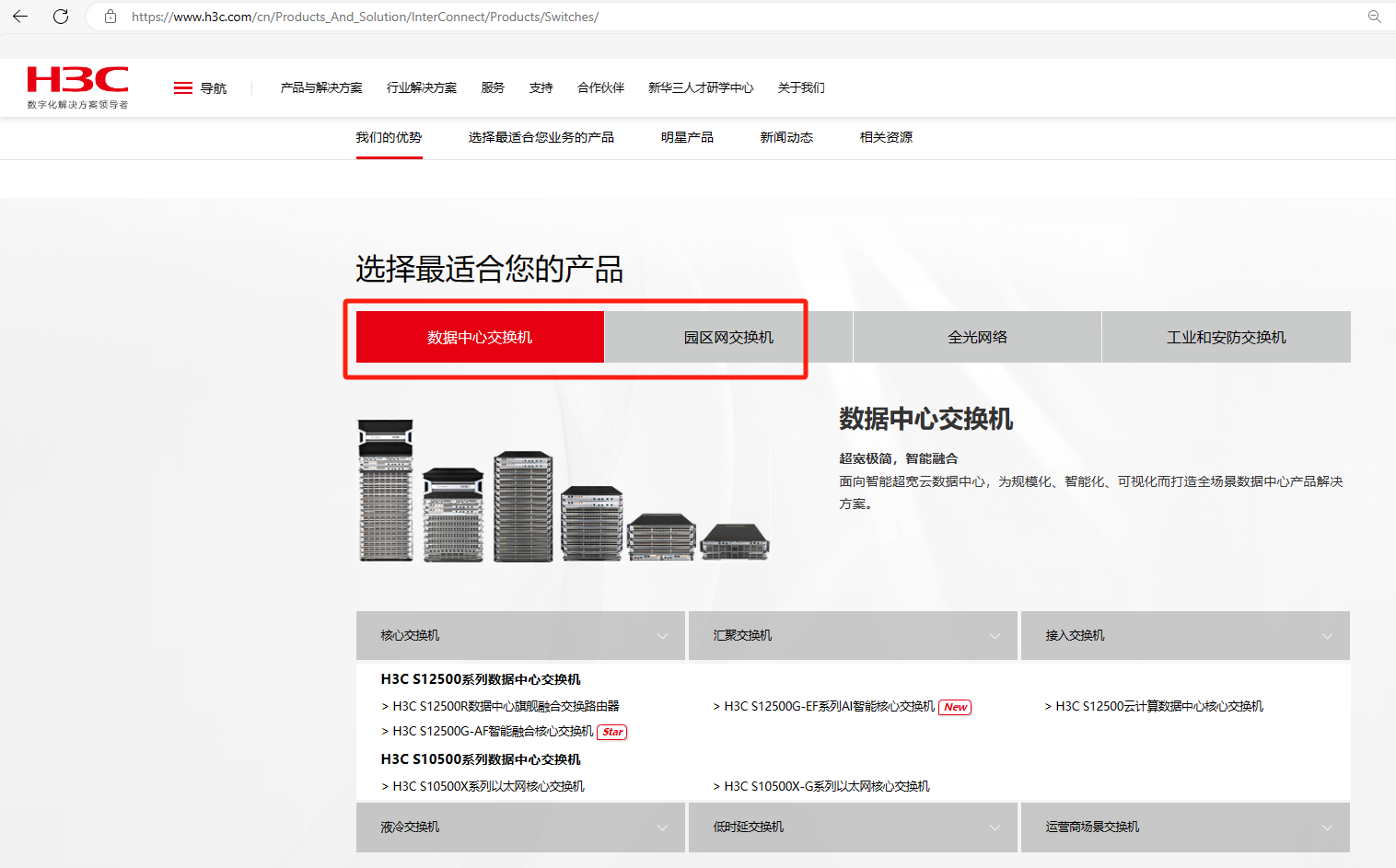Click the H3C S12500系列数据中心交换机 heading
The height and width of the screenshot is (868, 1396).
481,679
